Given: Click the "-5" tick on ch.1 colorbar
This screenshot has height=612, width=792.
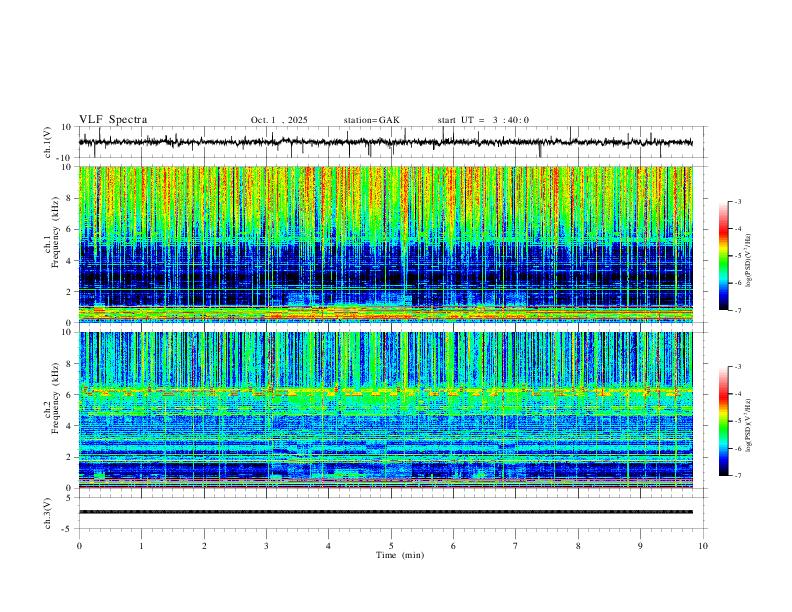Looking at the screenshot, I should click(x=738, y=256).
